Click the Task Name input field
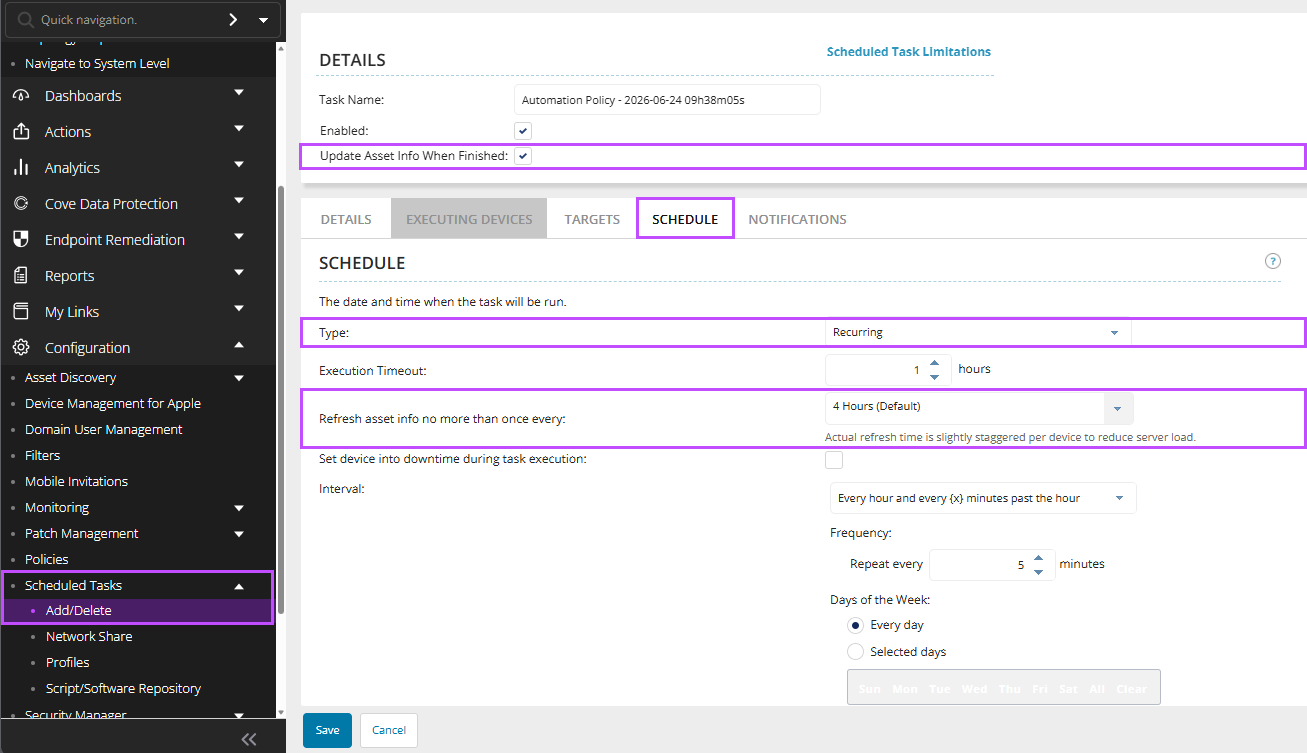 tap(667, 100)
